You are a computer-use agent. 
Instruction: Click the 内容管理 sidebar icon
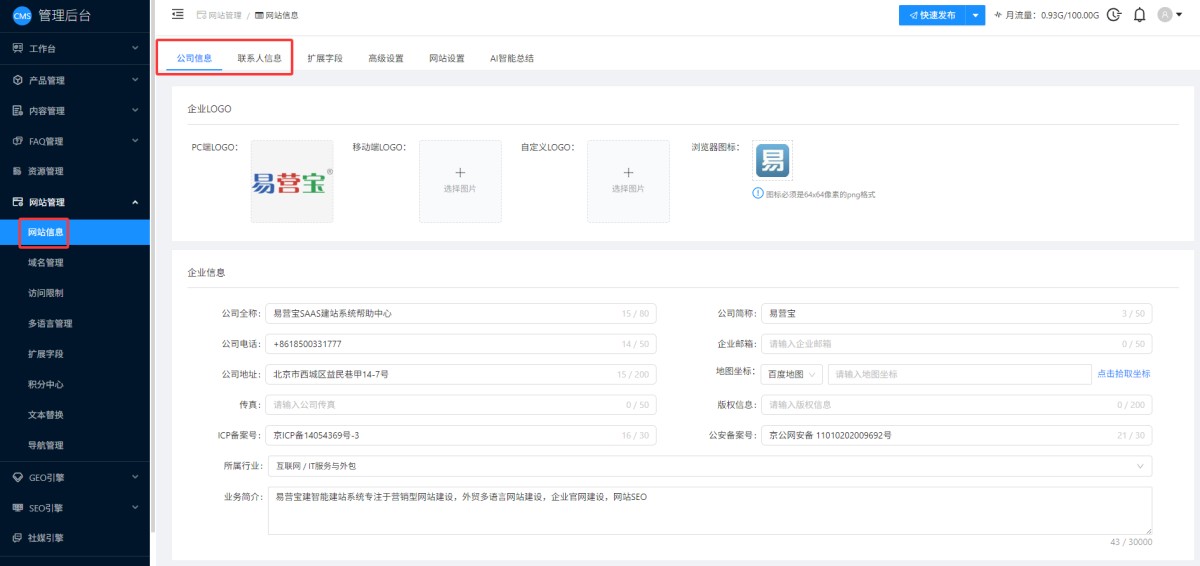17,111
